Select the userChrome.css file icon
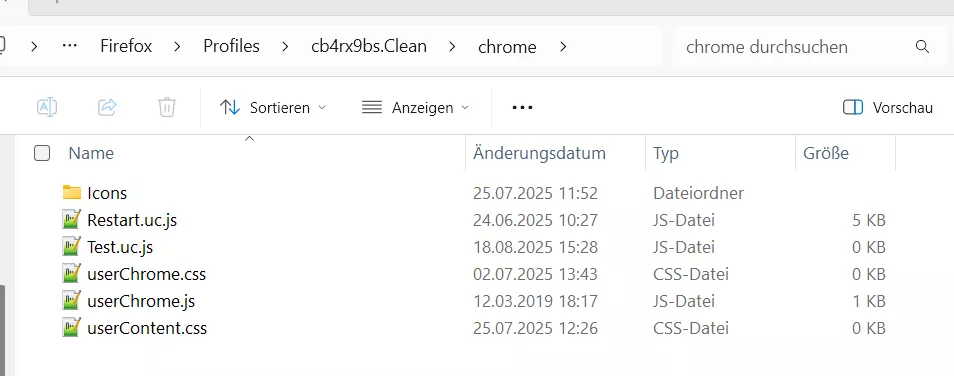The height and width of the screenshot is (376, 954). click(72, 274)
